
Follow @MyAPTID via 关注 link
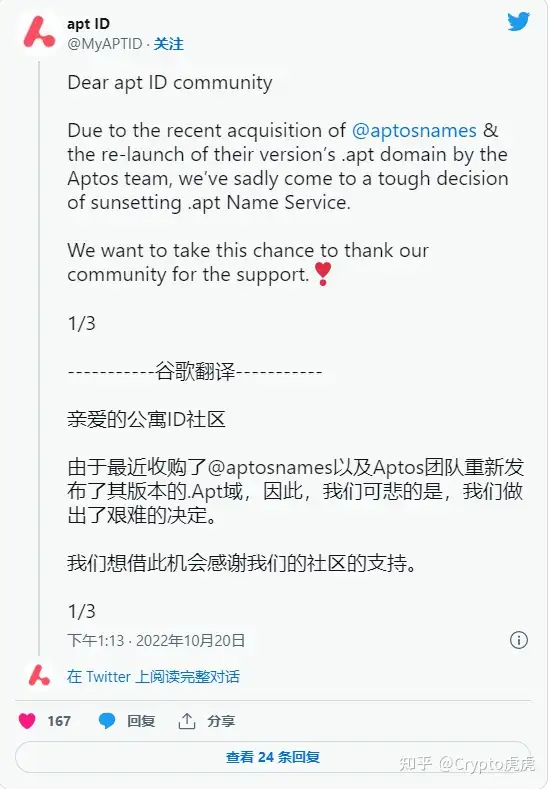point(169,44)
